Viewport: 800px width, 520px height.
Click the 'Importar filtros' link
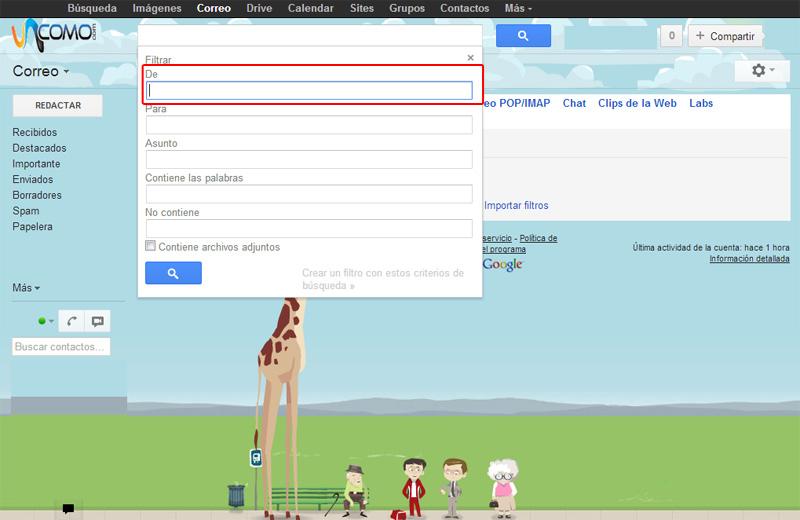(516, 205)
